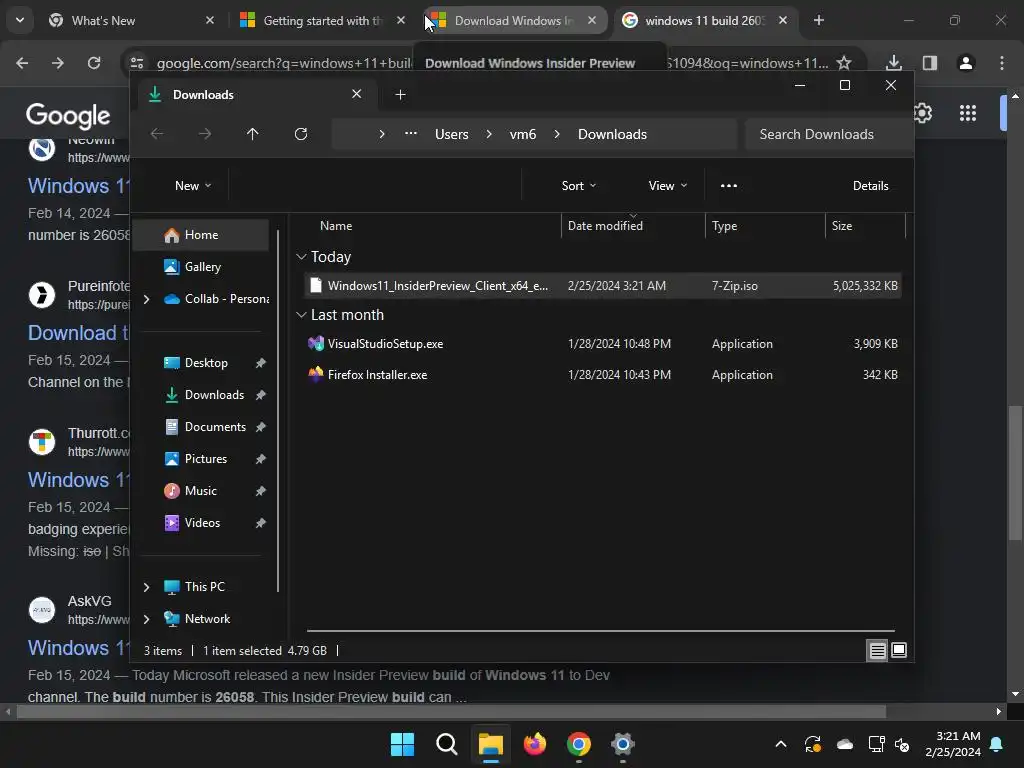This screenshot has width=1024, height=768.
Task: Open Windows Start menu
Action: click(x=402, y=744)
